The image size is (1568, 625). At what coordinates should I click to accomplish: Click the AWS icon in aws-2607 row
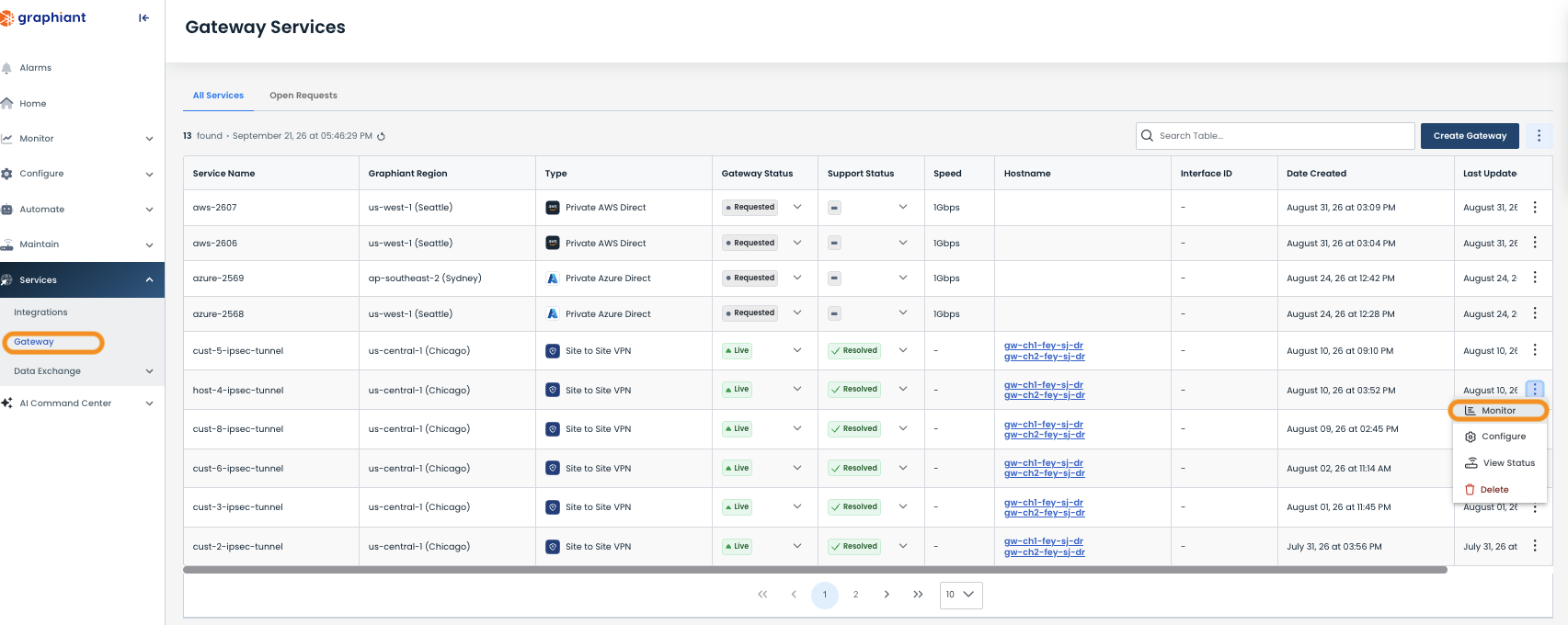(x=553, y=208)
